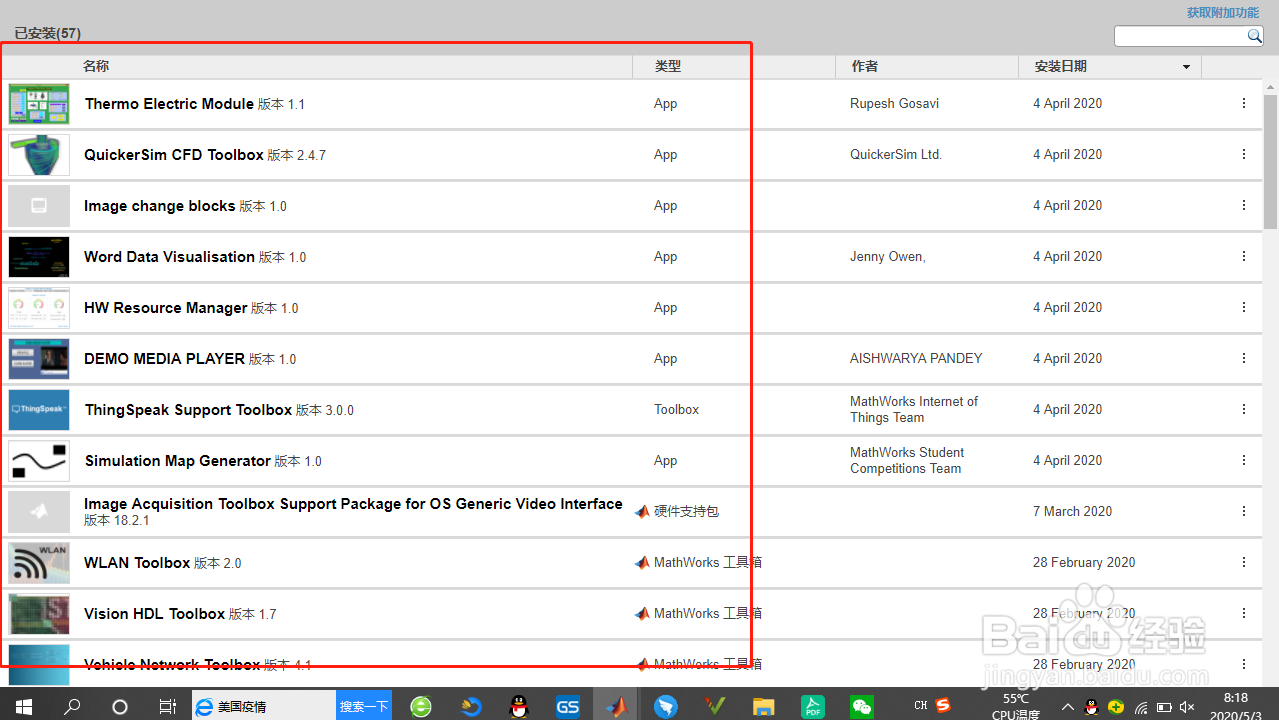
Task: Click the vertical scrollbar thumb
Action: tap(1271, 162)
